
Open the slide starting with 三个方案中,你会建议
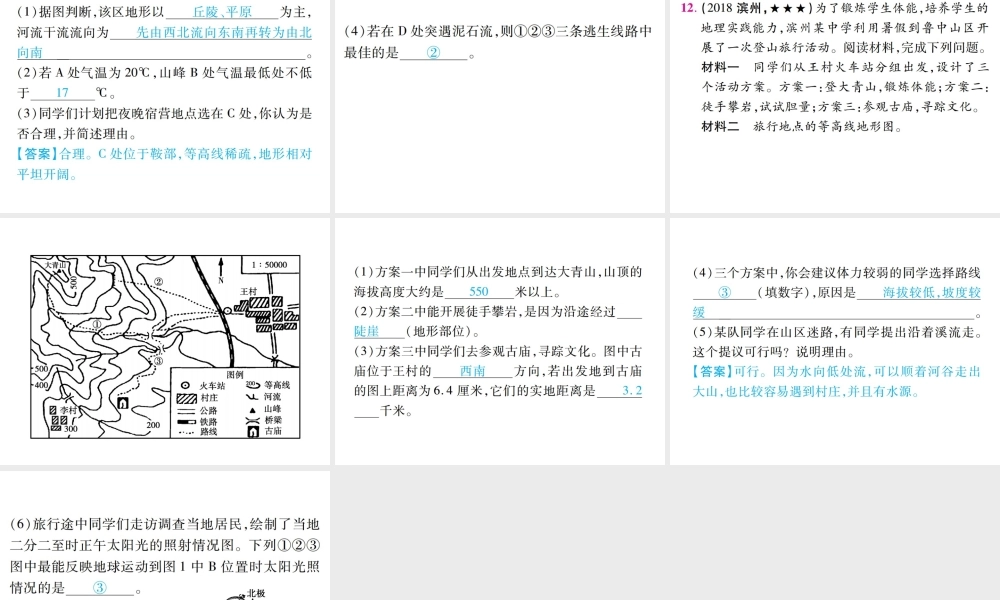835,341
